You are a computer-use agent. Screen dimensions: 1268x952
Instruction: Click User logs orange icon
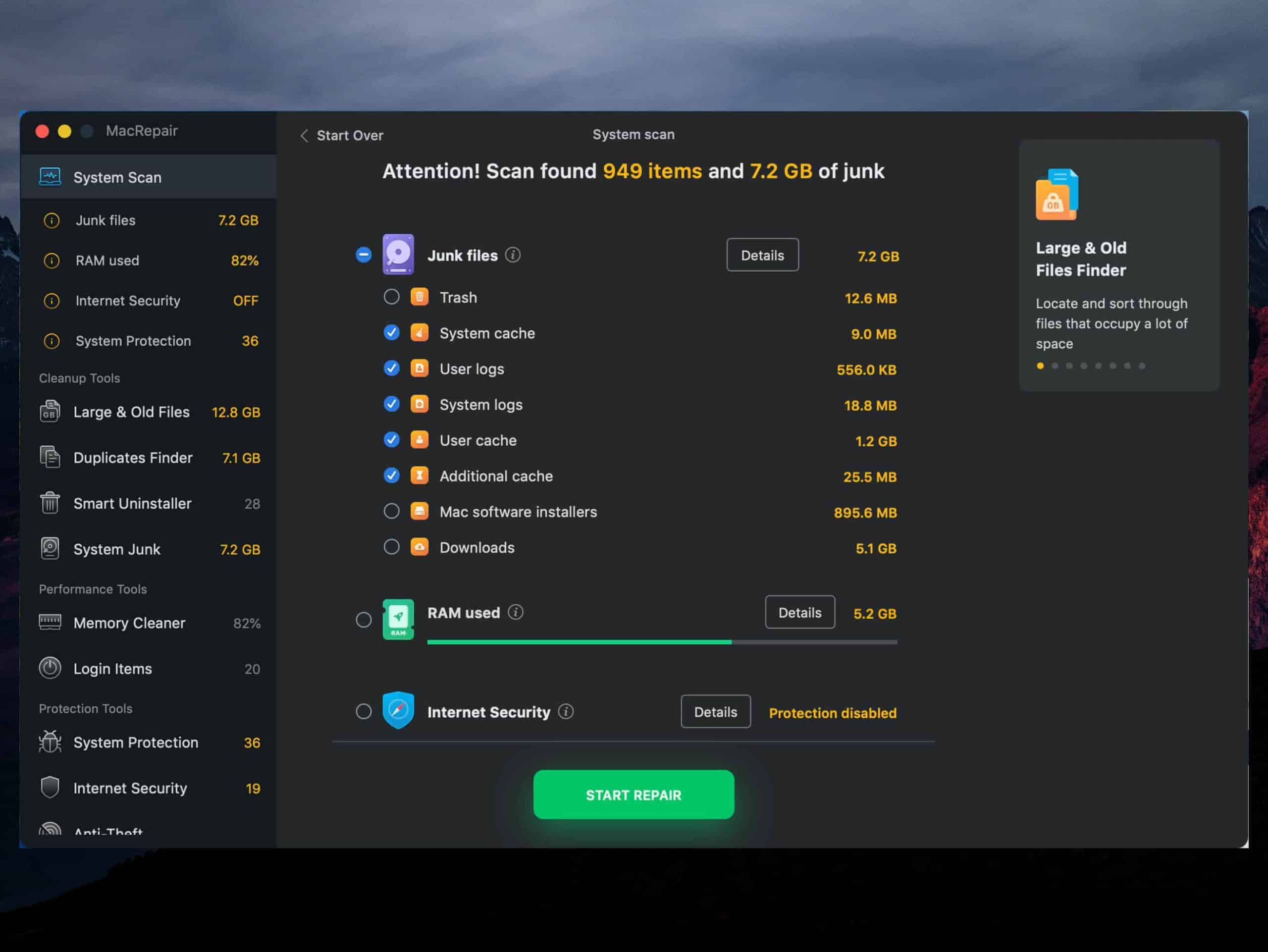420,369
